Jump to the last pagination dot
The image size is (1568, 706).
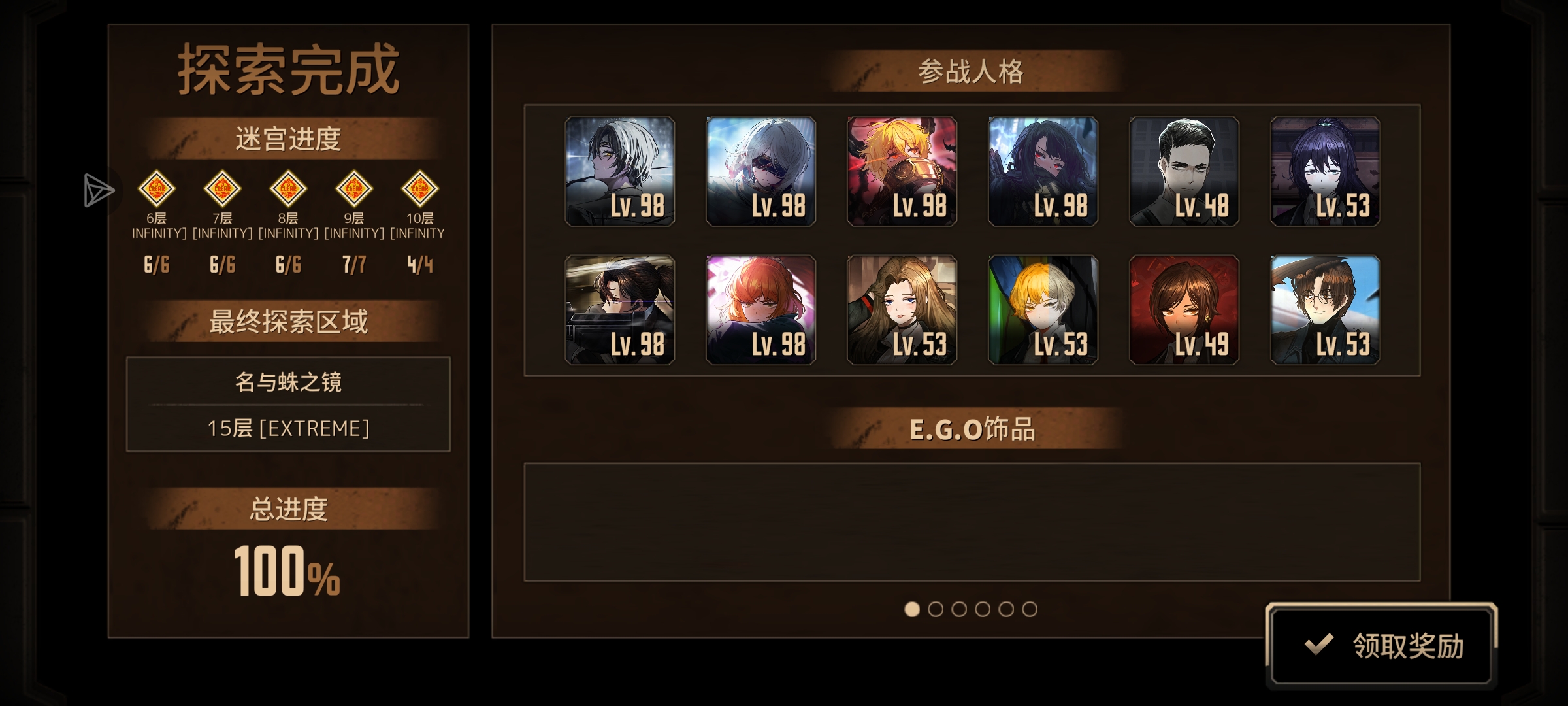pyautogui.click(x=1030, y=609)
